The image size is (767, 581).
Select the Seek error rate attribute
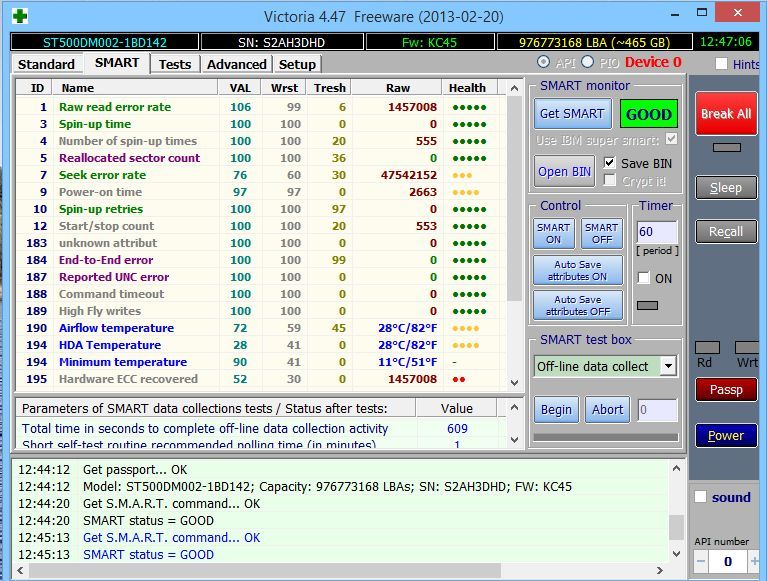(x=261, y=175)
